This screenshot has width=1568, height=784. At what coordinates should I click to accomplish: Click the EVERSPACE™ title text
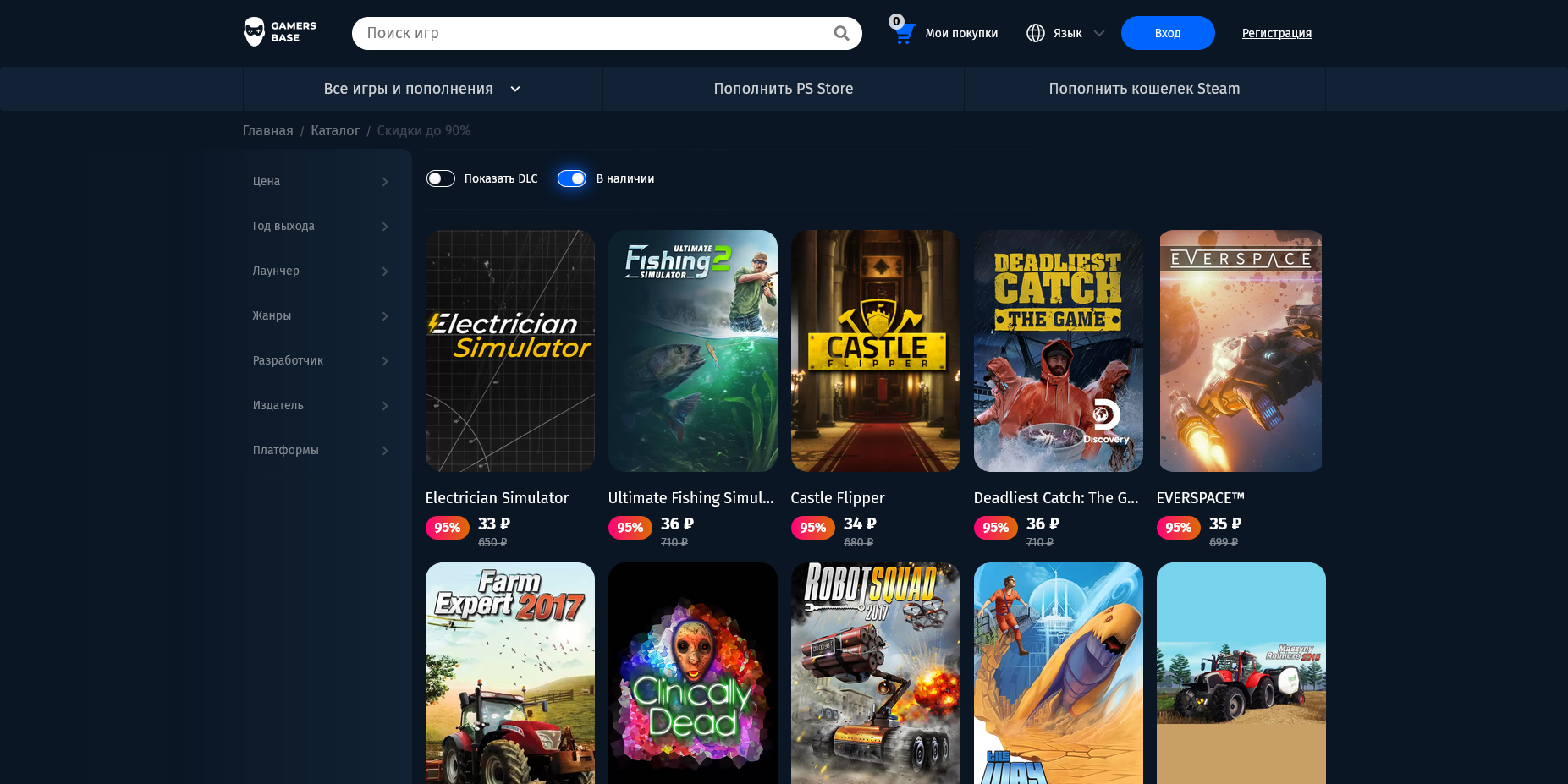tap(1200, 498)
